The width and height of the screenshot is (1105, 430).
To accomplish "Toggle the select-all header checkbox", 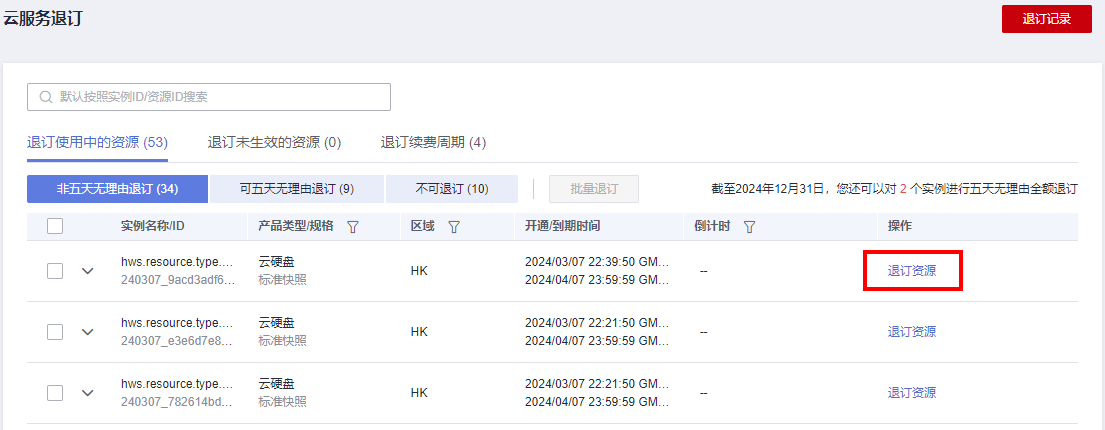I will pyautogui.click(x=56, y=227).
